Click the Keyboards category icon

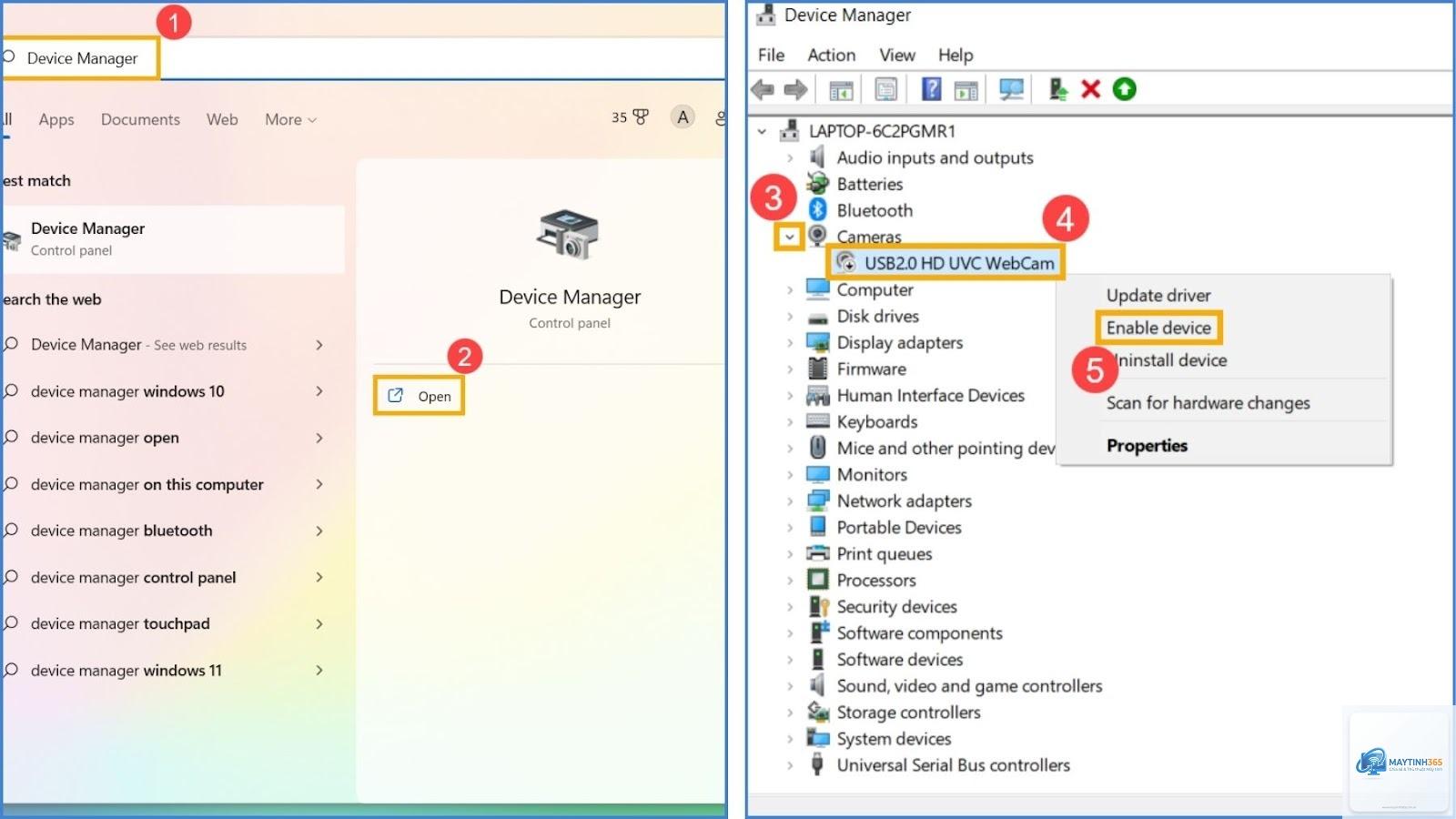pos(817,421)
